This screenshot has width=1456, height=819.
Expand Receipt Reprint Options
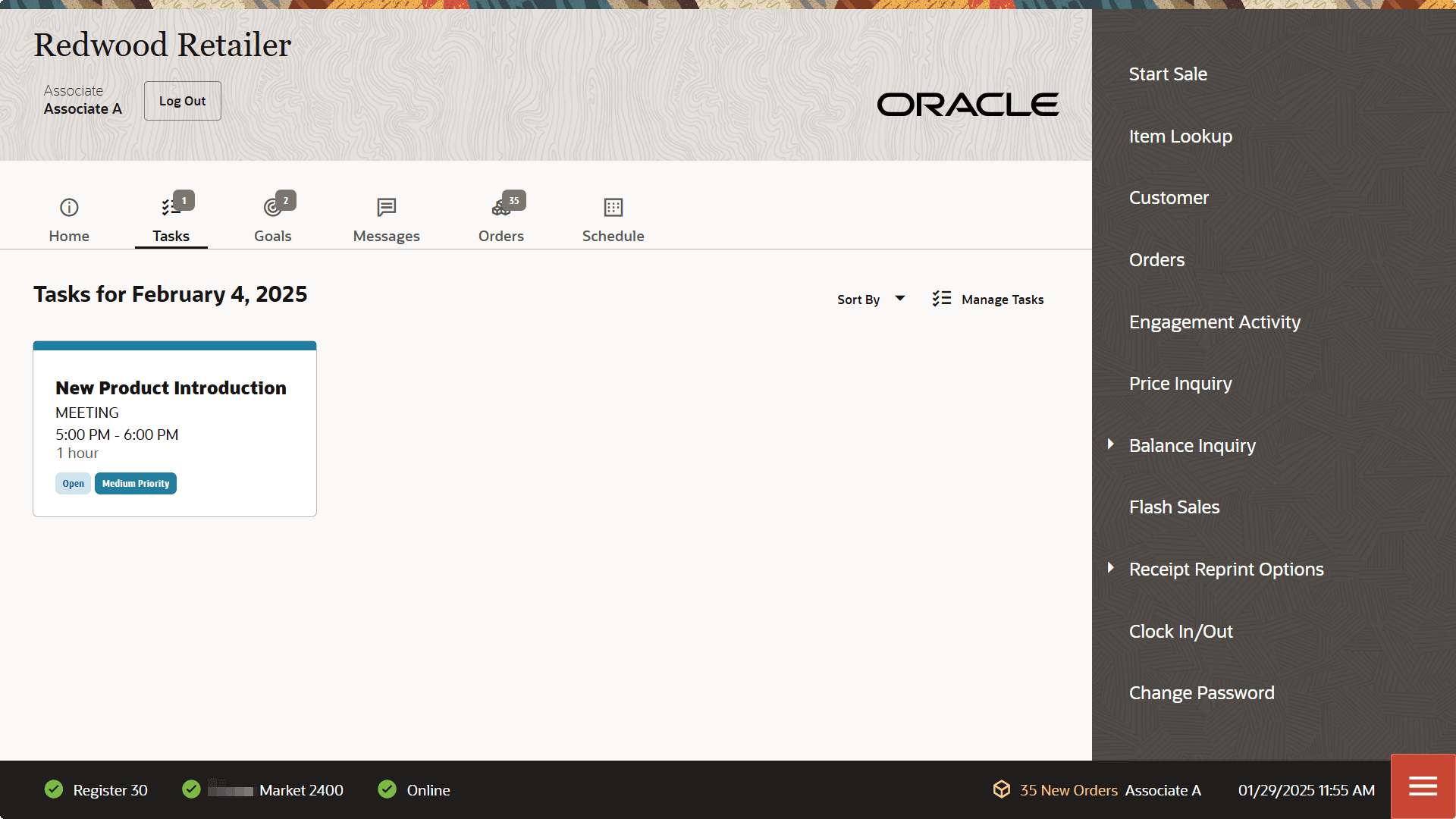(x=1110, y=567)
